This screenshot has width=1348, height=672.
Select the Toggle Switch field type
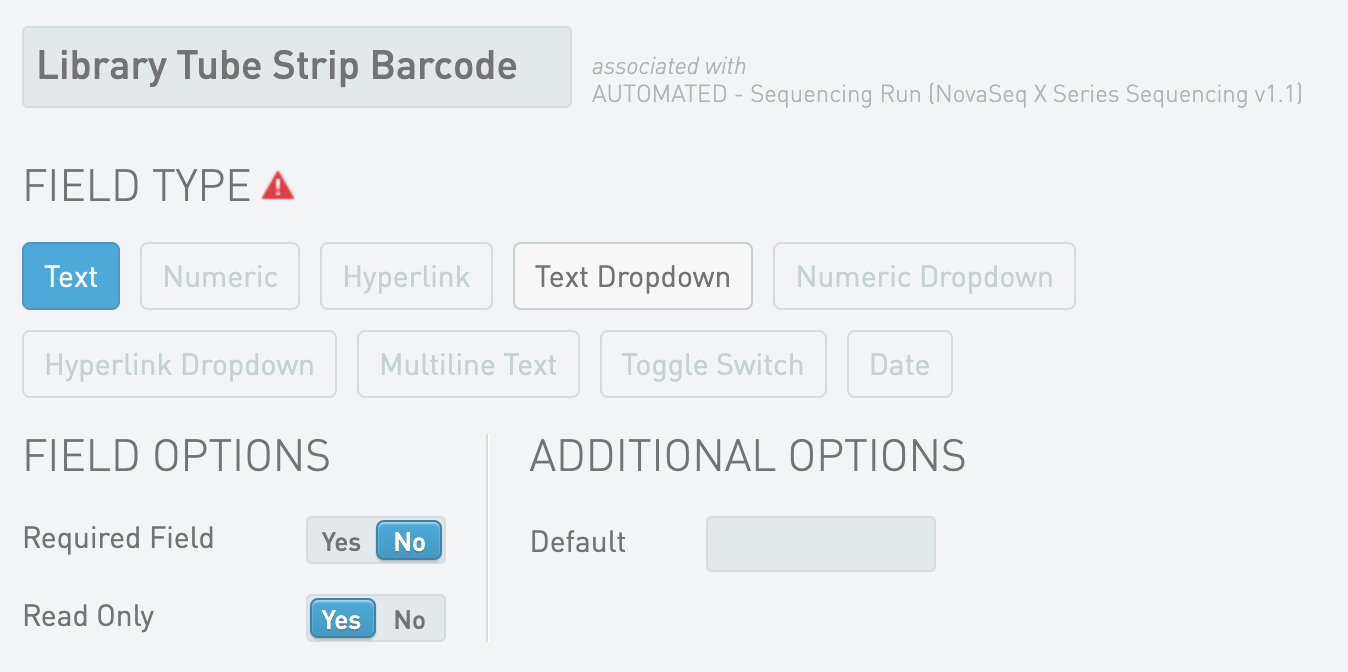coord(713,365)
